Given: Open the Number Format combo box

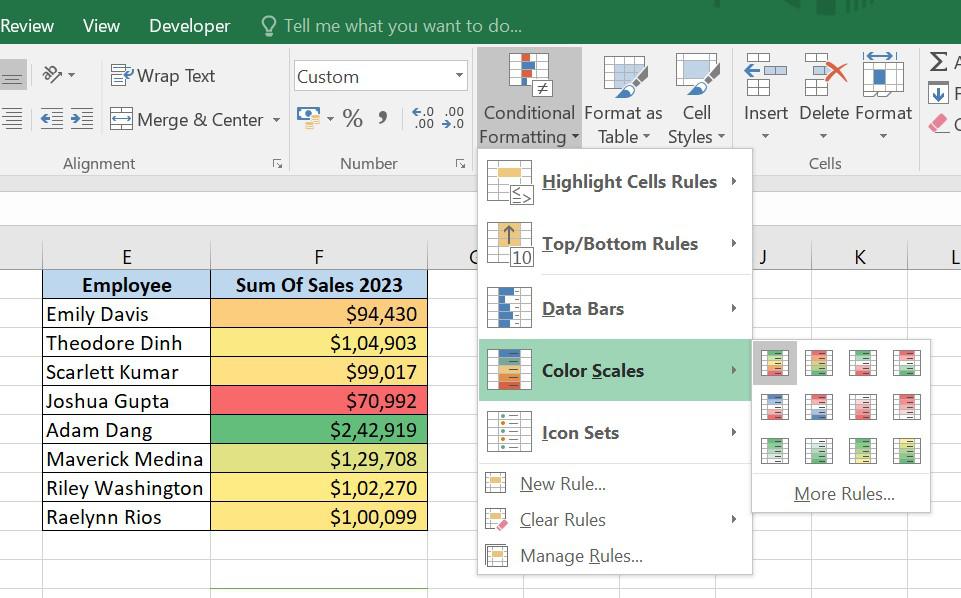Looking at the screenshot, I should pyautogui.click(x=381, y=76).
